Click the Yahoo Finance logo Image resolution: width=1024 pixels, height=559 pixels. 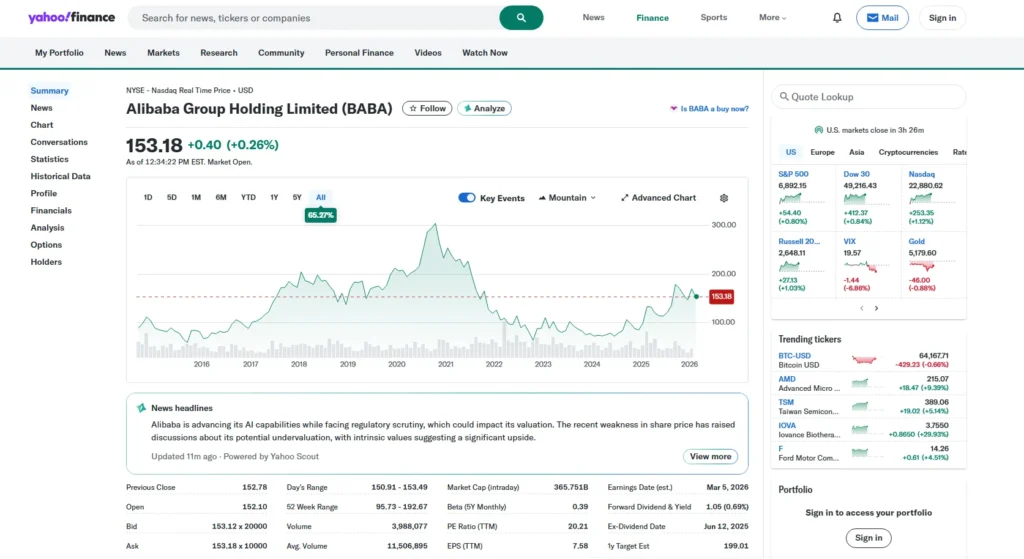[x=71, y=18]
